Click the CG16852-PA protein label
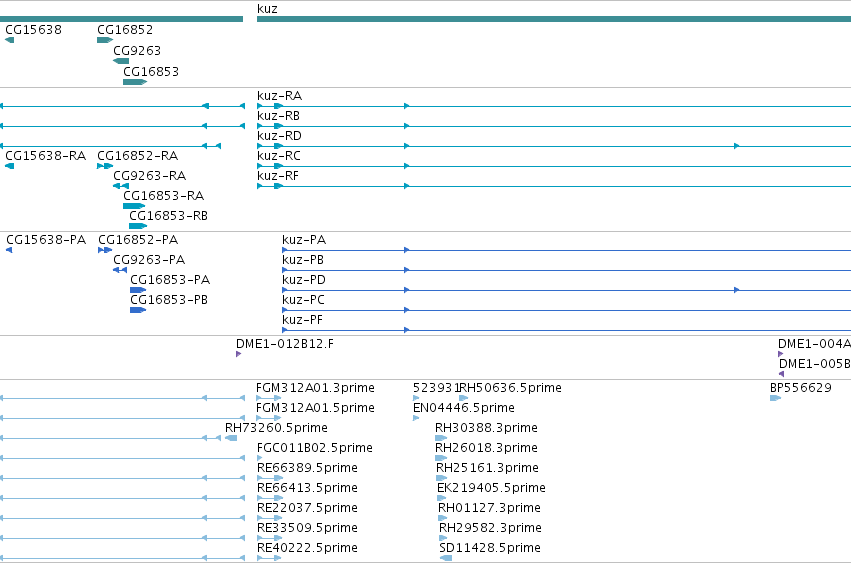This screenshot has height=563, width=851. click(x=138, y=240)
